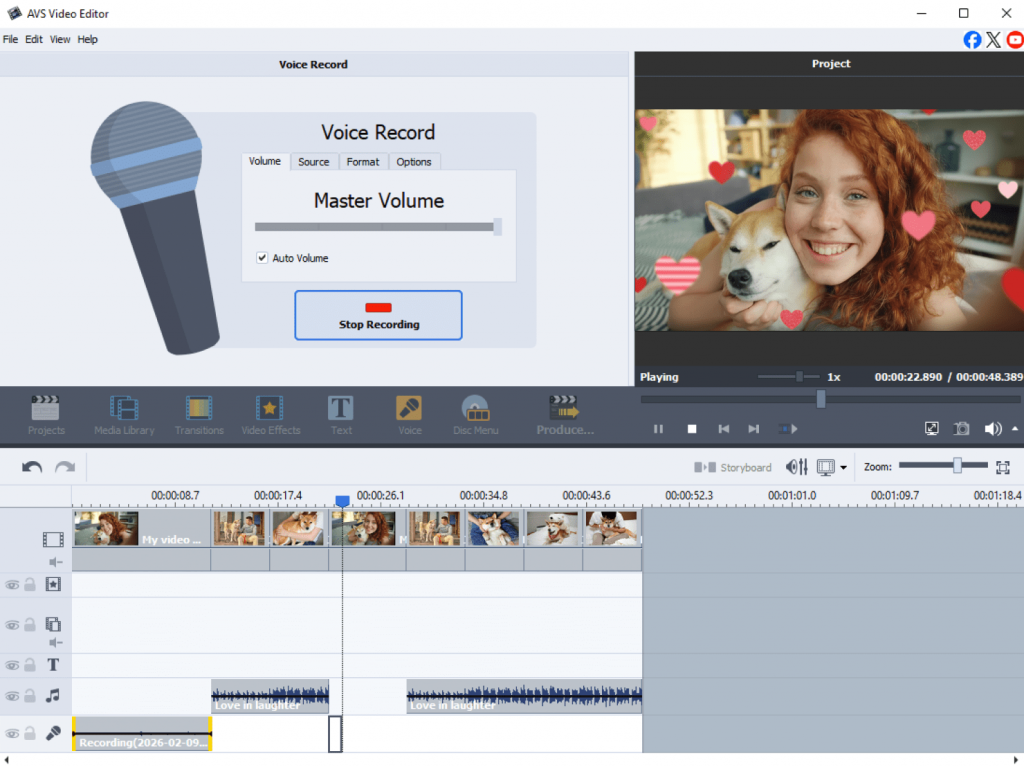Screen dimensions: 1024x767
Task: Click the Master Volume slider handle
Action: 497,227
